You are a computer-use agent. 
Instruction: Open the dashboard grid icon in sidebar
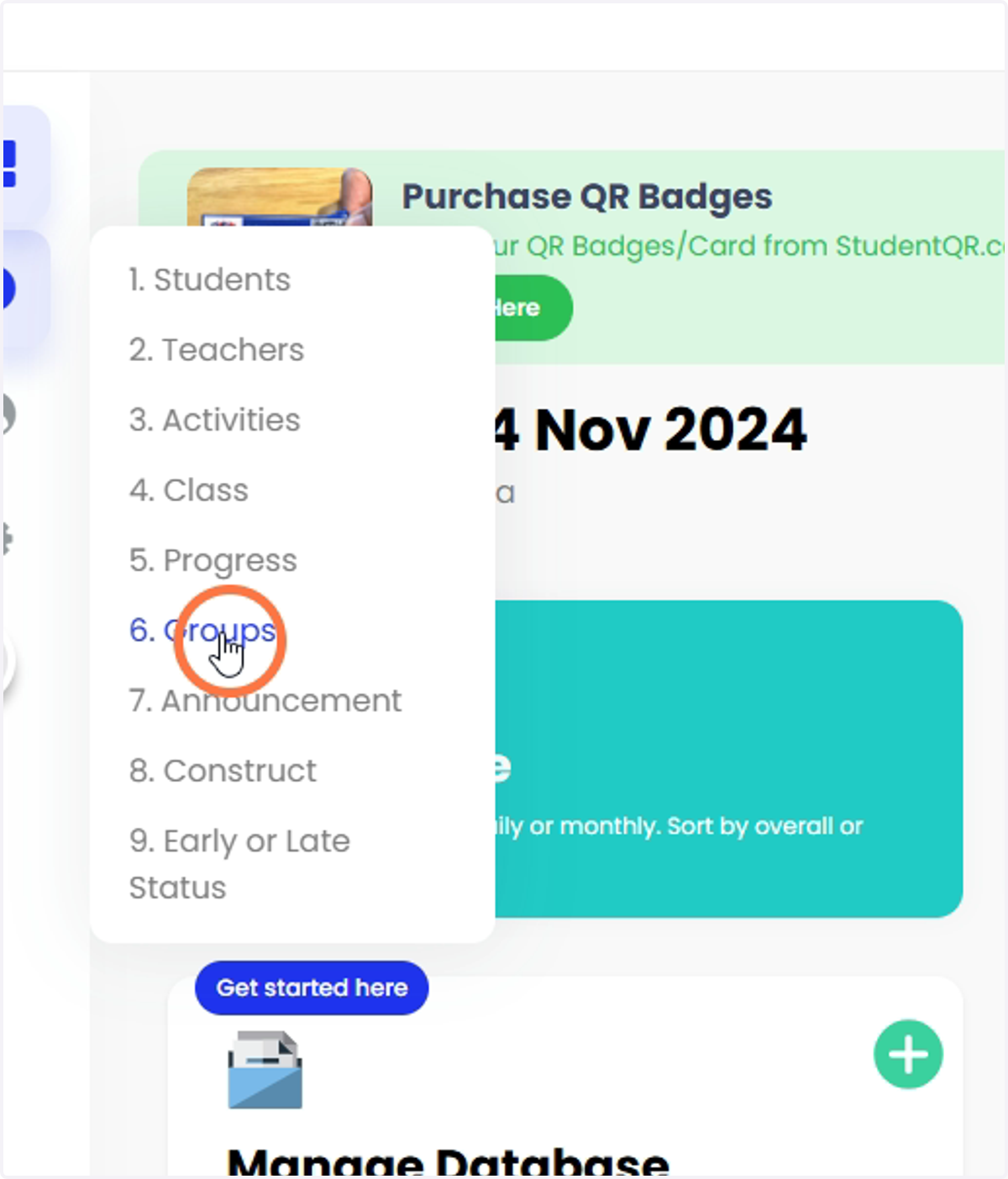9,164
